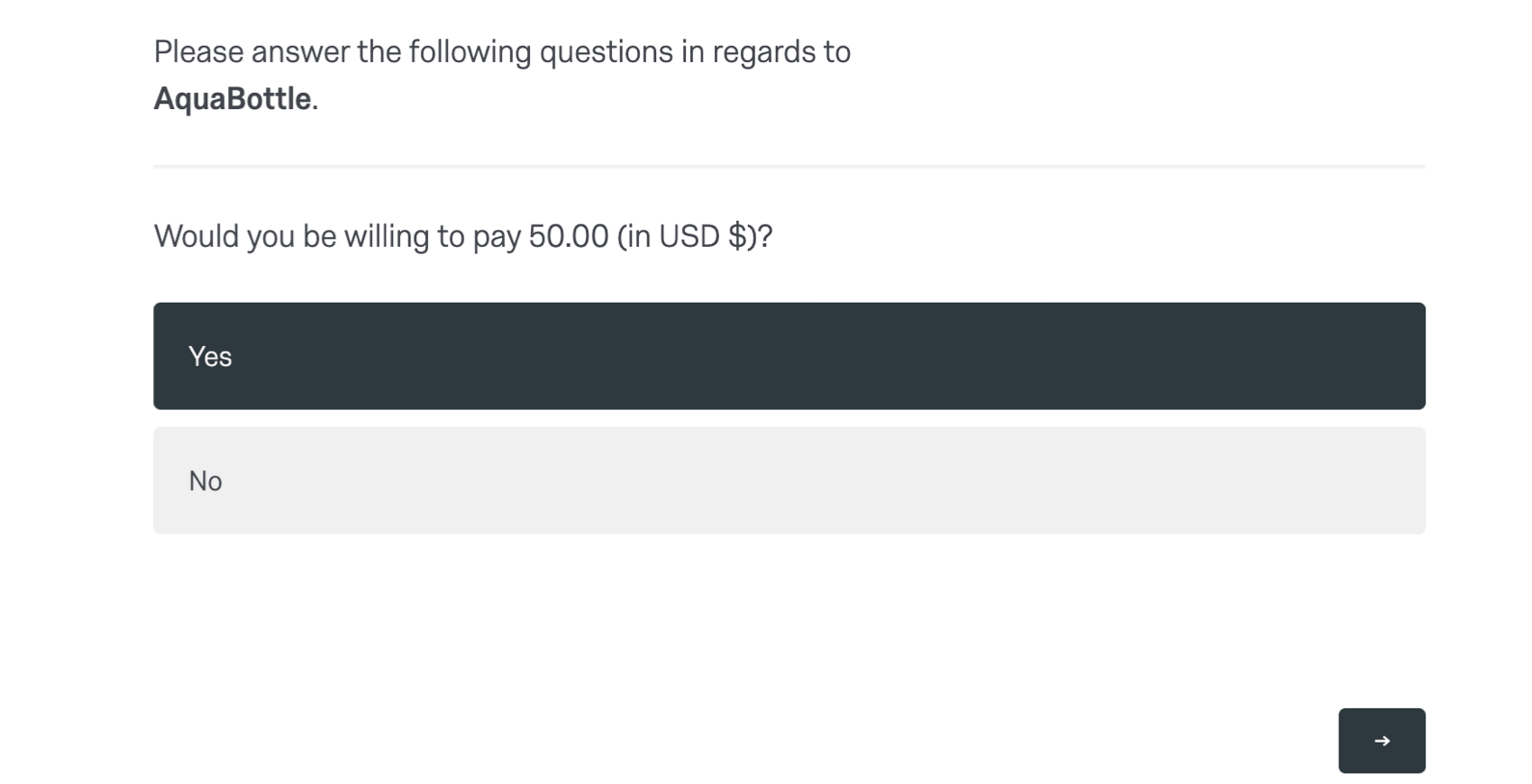
Task: Deselect Yes by choosing No instead
Action: [789, 480]
